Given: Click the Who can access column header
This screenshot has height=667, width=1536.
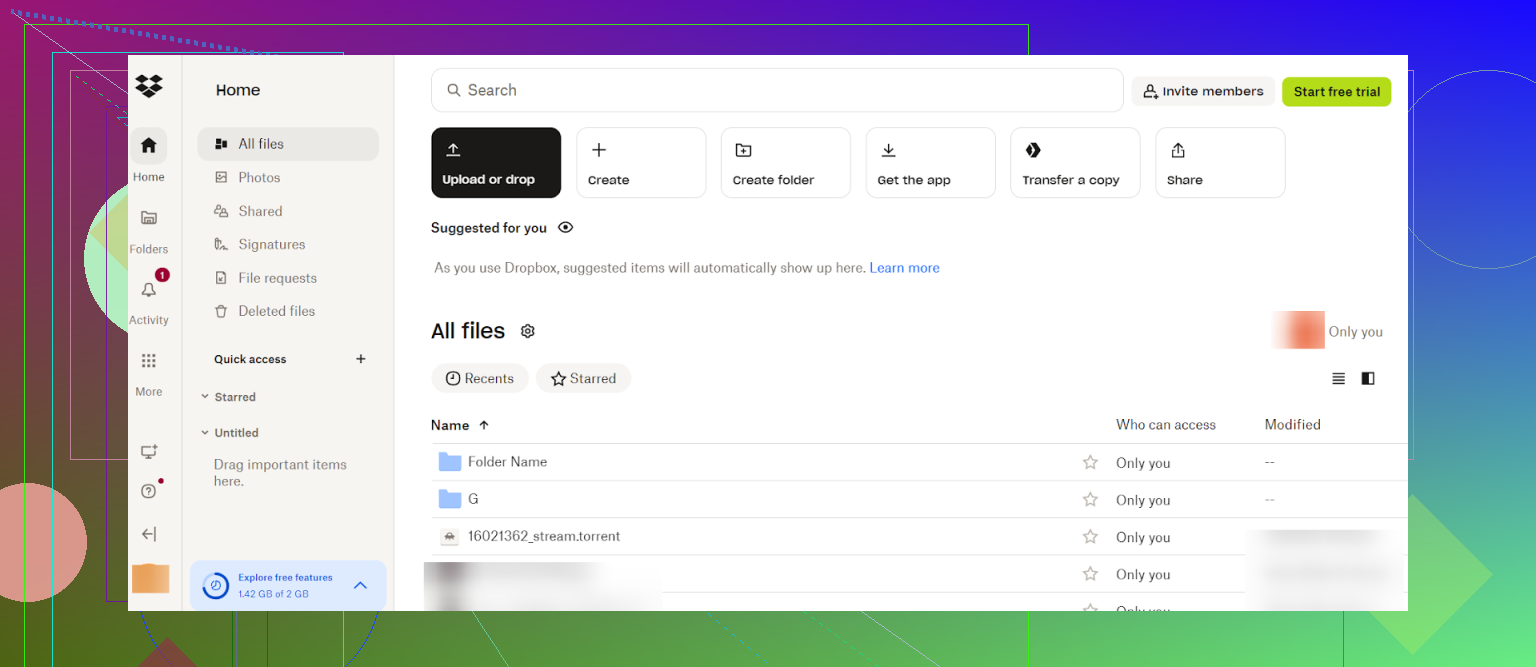Looking at the screenshot, I should (1166, 425).
